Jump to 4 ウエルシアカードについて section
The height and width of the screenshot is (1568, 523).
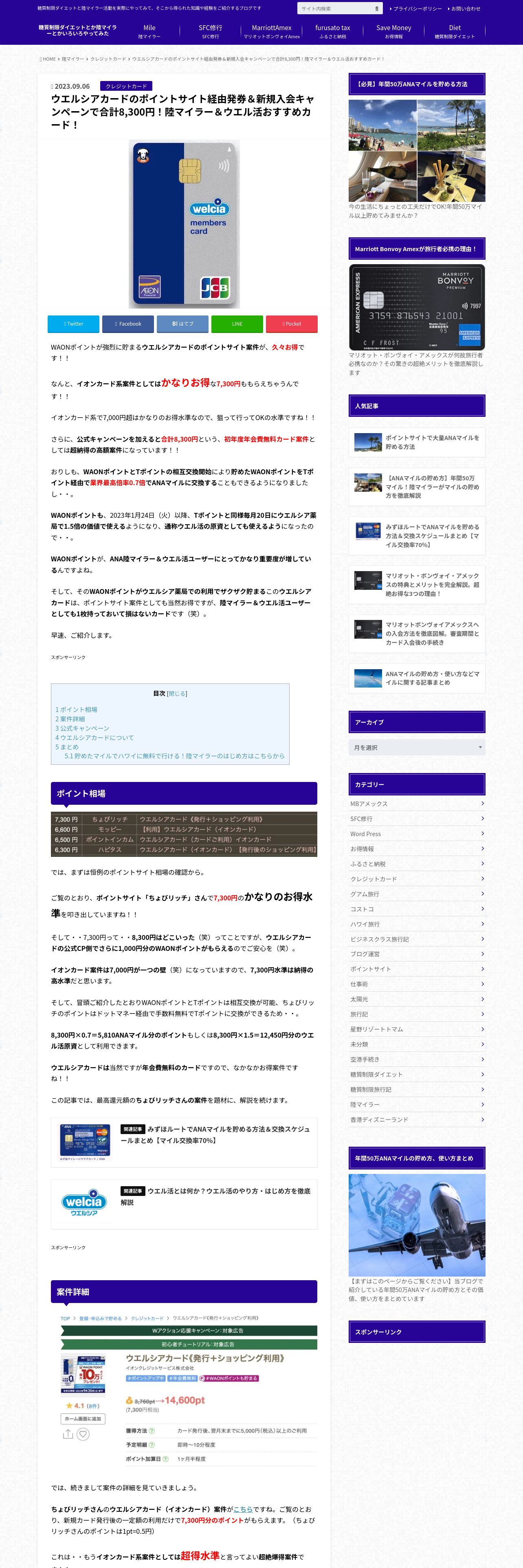[x=94, y=737]
